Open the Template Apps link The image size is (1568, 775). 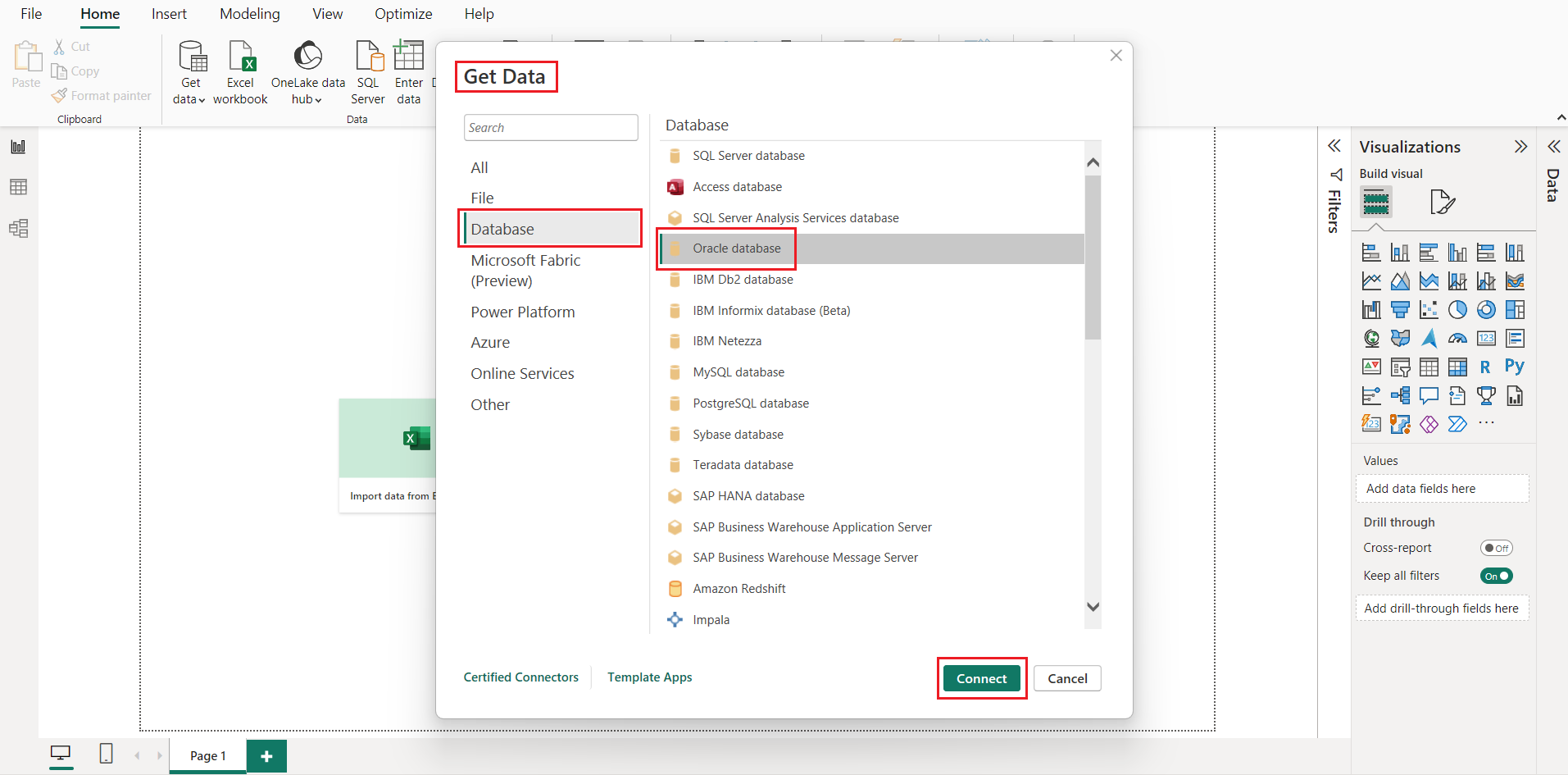(650, 677)
